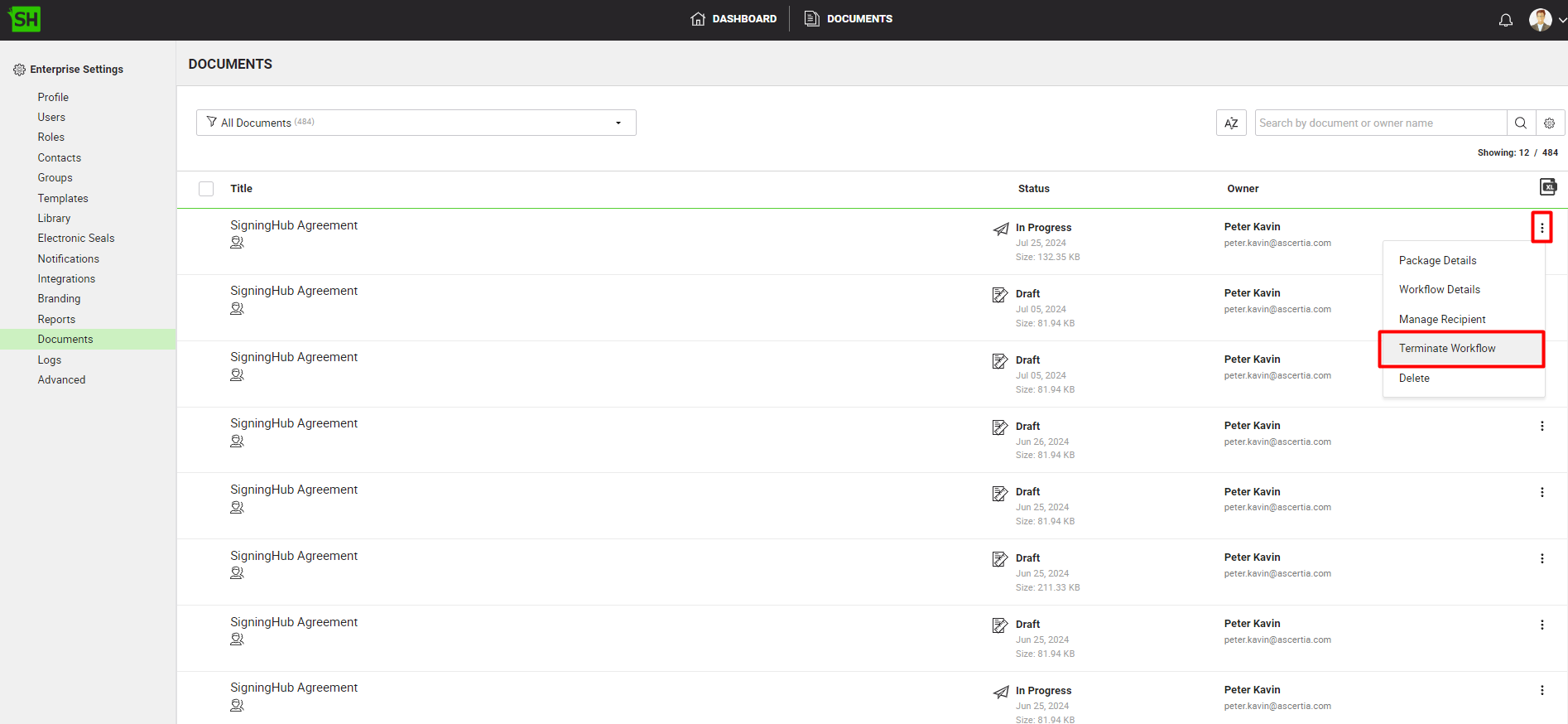The height and width of the screenshot is (724, 1568).
Task: Click the SigningHub logo icon
Action: pyautogui.click(x=25, y=19)
